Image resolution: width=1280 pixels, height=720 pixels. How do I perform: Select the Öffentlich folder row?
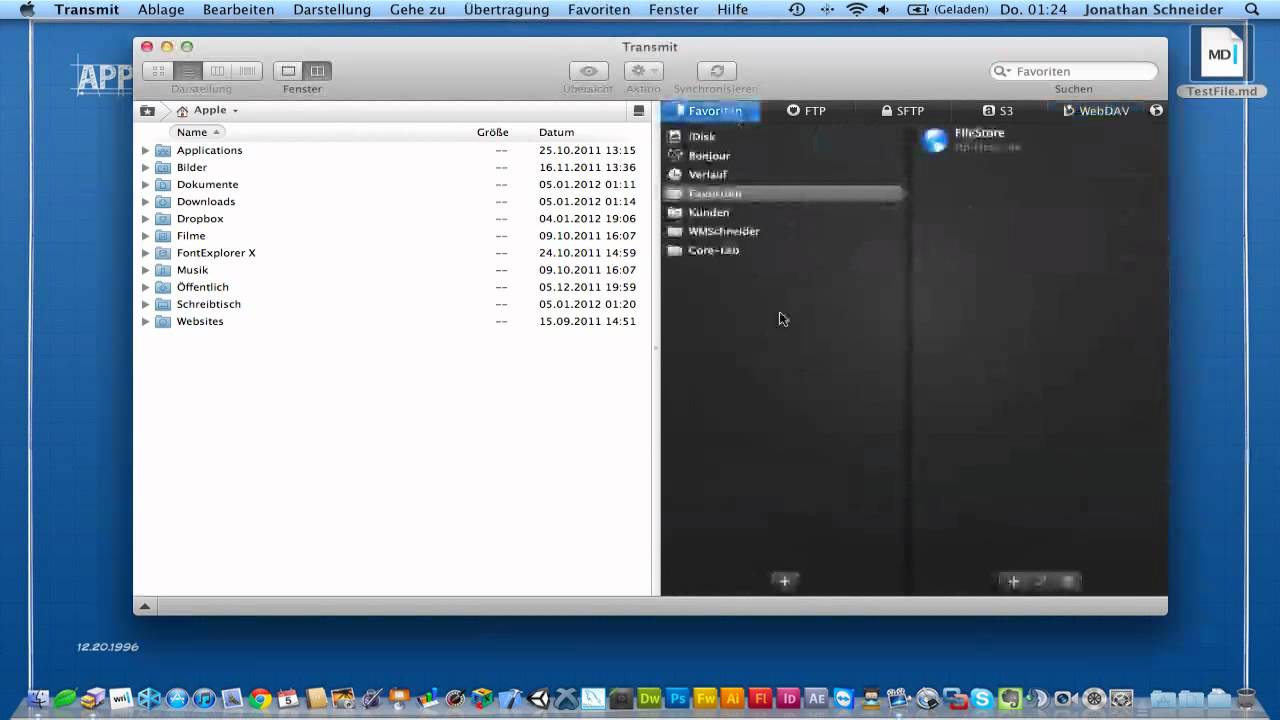(x=392, y=287)
